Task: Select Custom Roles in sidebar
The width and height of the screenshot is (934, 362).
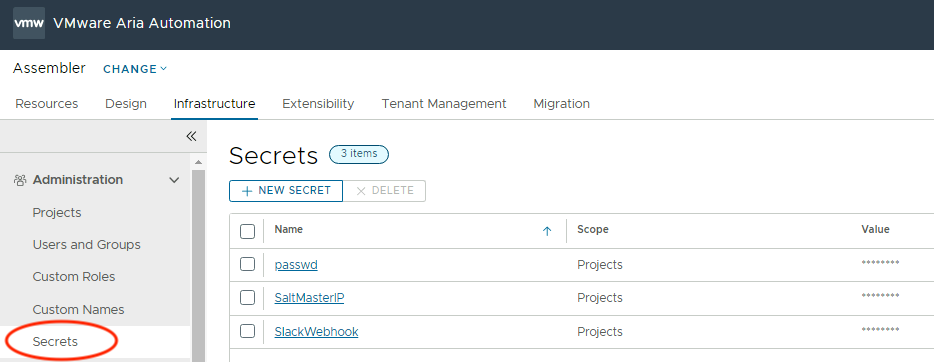Action: pyautogui.click(x=74, y=277)
